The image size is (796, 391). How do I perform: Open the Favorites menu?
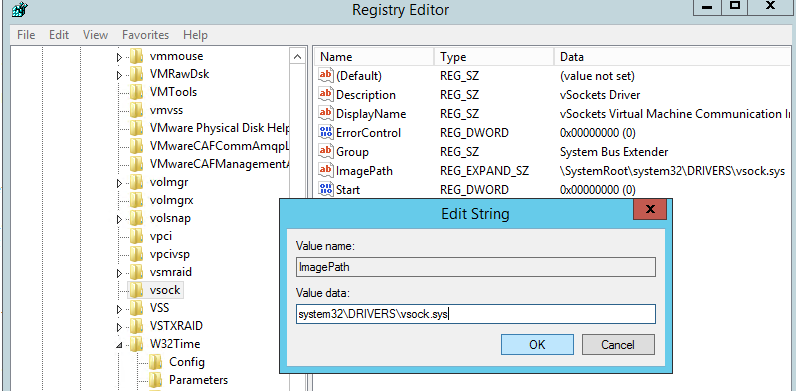click(145, 35)
